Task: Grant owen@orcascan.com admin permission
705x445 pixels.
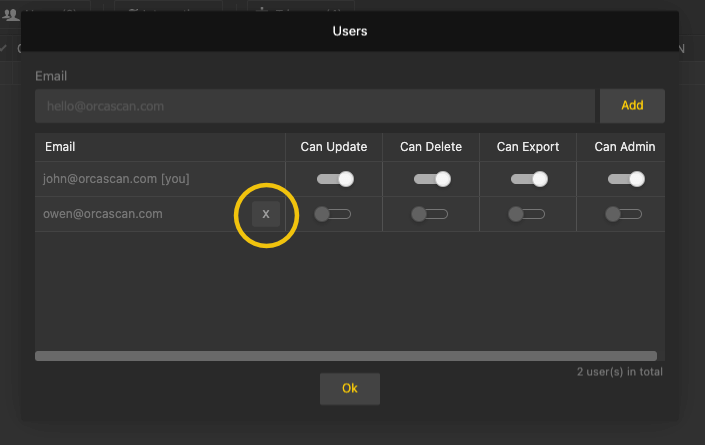Action: click(624, 214)
